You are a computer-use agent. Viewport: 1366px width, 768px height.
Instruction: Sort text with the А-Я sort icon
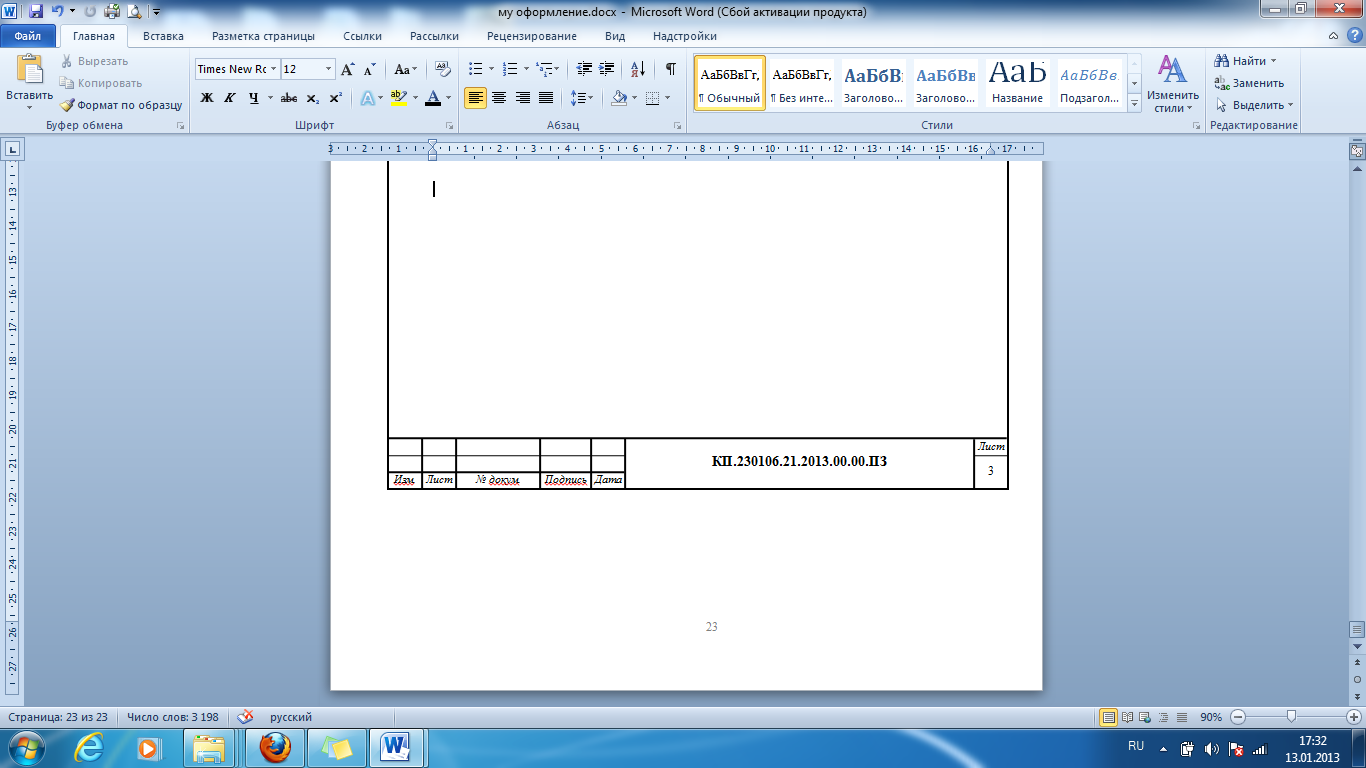click(x=637, y=69)
